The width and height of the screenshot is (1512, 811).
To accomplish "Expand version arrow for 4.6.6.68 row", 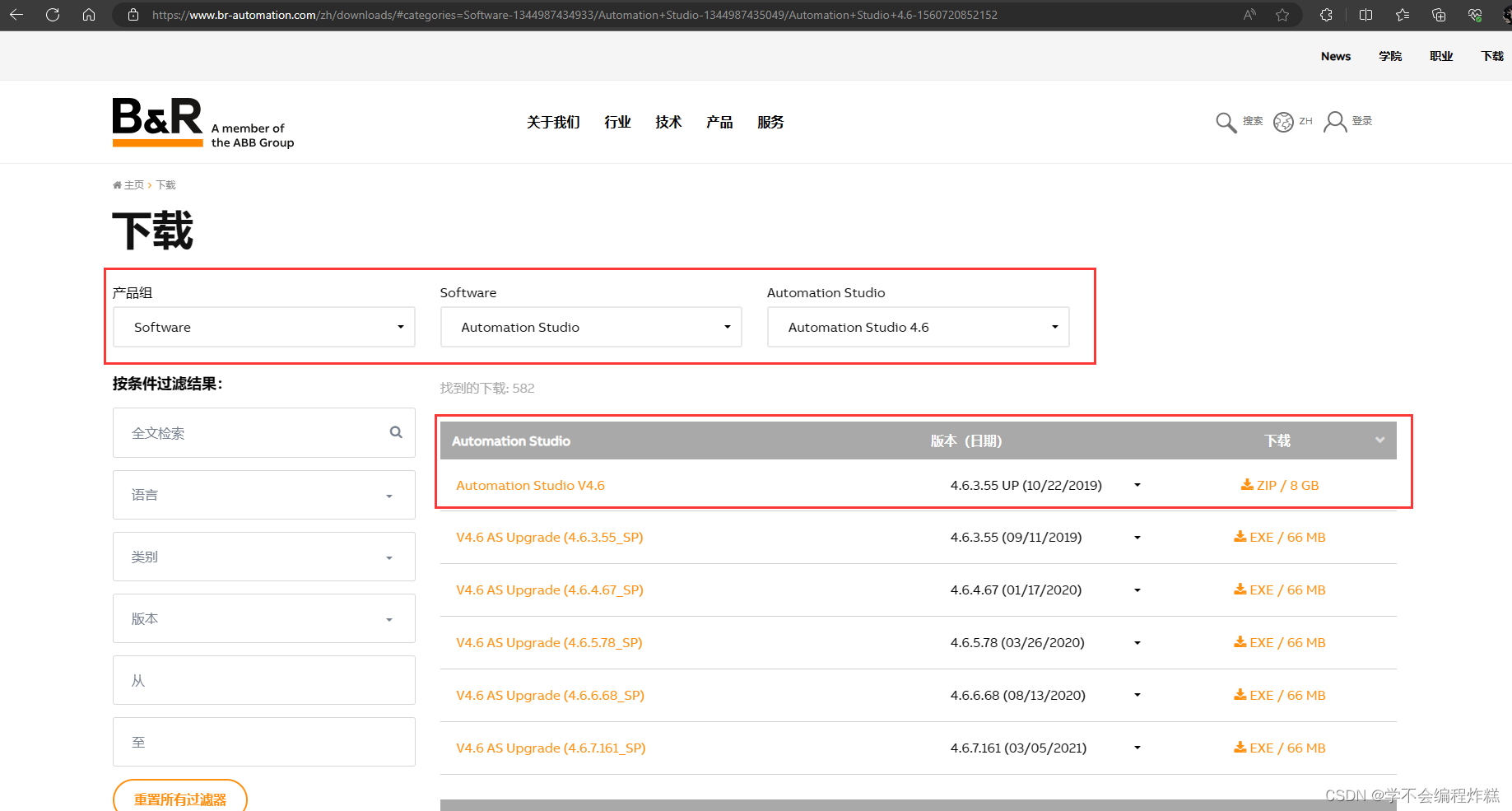I will coord(1137,696).
